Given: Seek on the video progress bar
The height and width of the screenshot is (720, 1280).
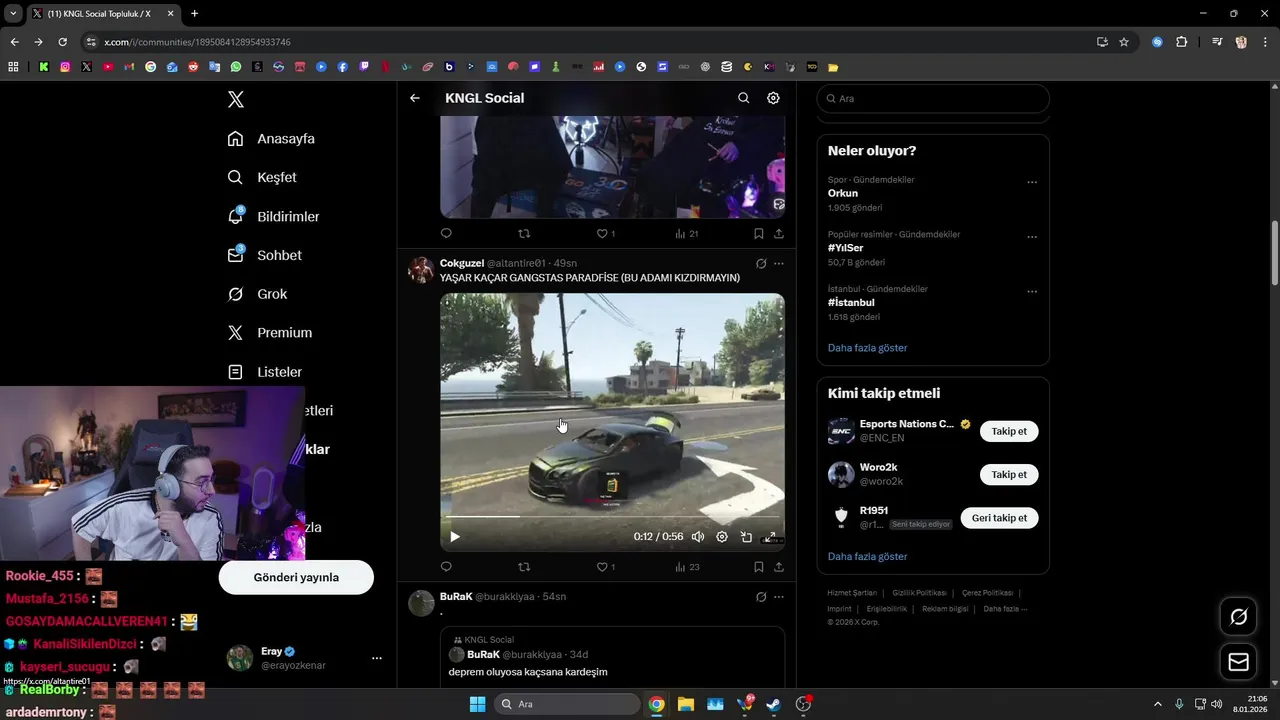Looking at the screenshot, I should click(x=612, y=517).
